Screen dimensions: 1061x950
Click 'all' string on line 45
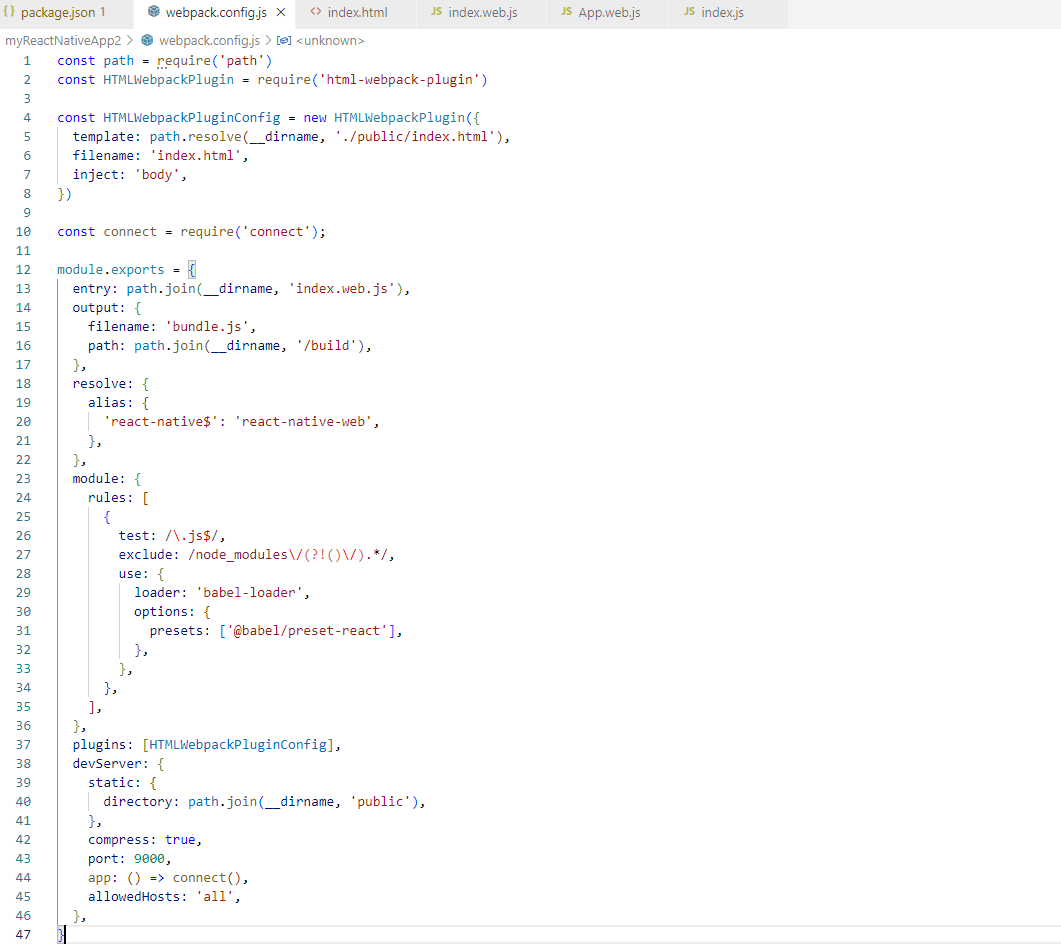click(x=215, y=897)
